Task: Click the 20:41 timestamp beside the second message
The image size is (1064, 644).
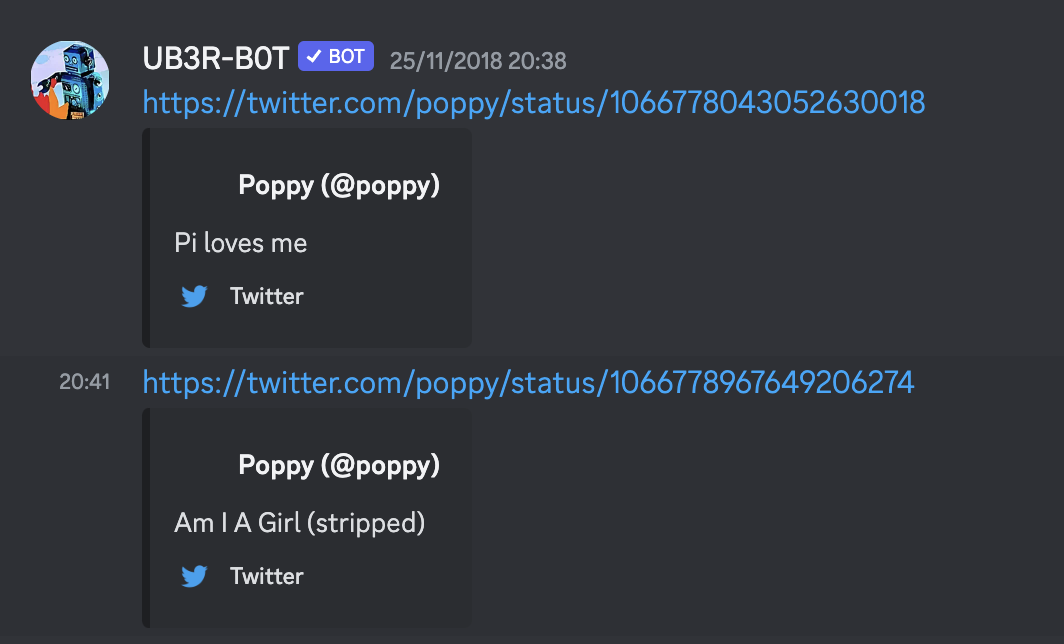Action: point(84,381)
